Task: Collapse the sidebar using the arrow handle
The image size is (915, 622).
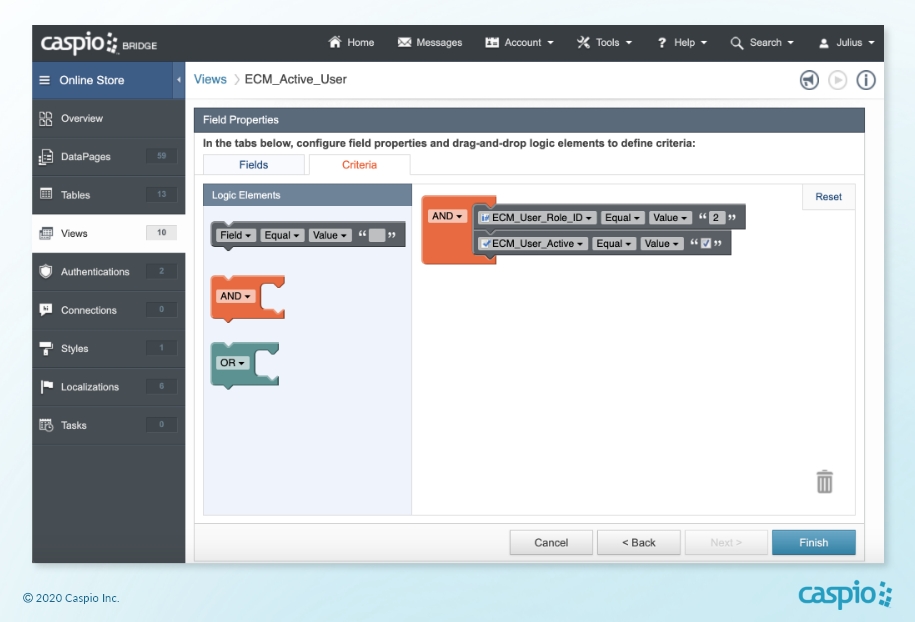Action: [x=179, y=80]
